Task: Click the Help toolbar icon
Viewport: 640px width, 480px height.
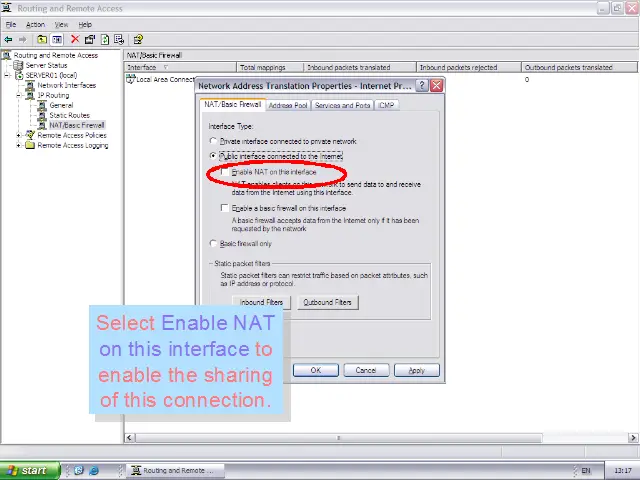Action: tap(138, 40)
